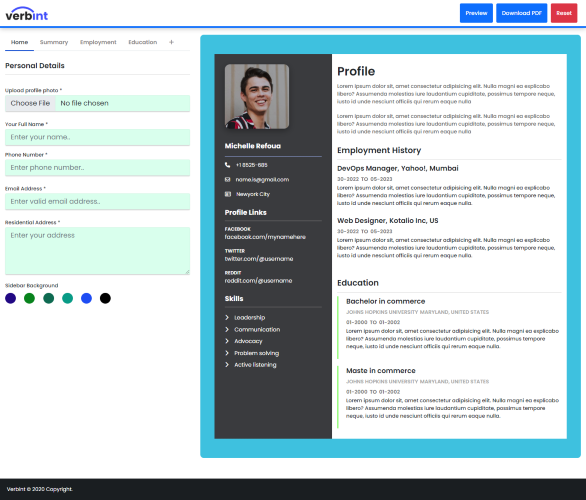This screenshot has height=500, width=586.
Task: Click the profile photo in resume preview
Action: click(257, 96)
